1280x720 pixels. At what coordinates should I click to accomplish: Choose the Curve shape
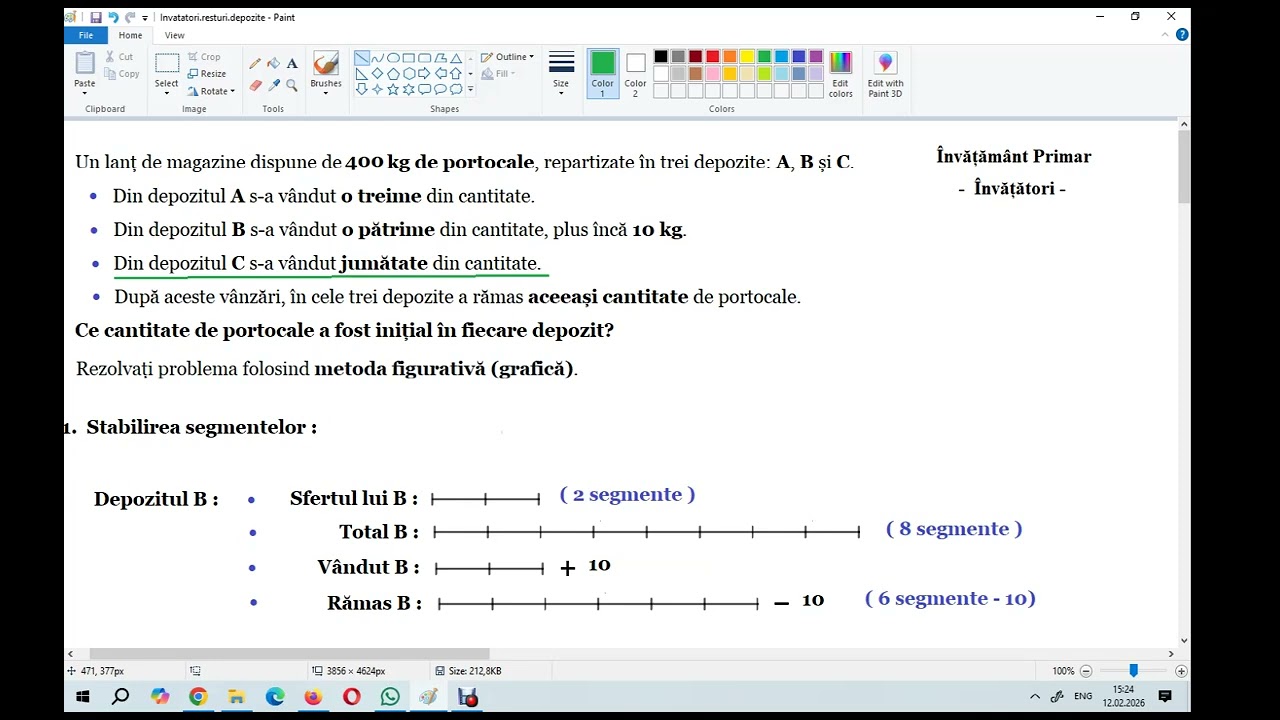tap(377, 58)
